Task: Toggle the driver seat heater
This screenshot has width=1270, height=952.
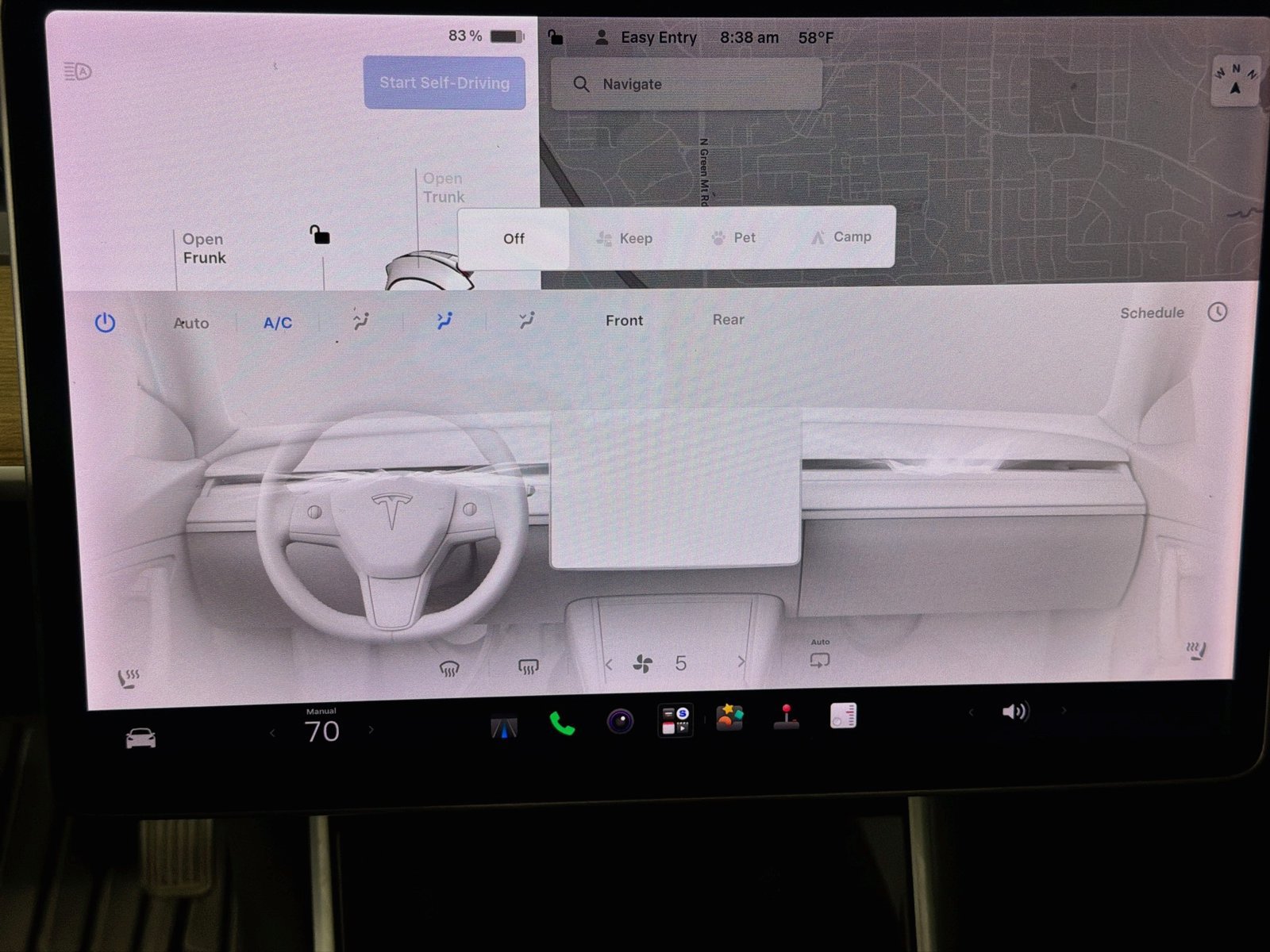Action: click(128, 678)
